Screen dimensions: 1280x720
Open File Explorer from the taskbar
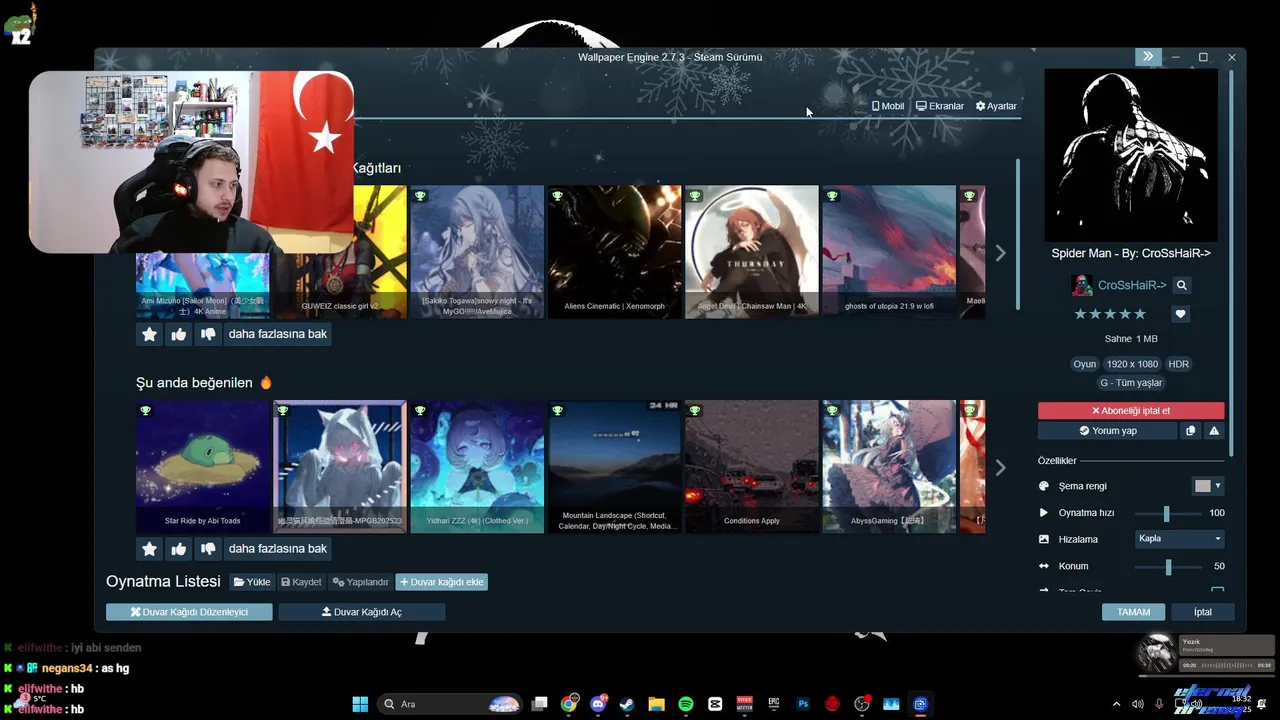click(x=656, y=704)
